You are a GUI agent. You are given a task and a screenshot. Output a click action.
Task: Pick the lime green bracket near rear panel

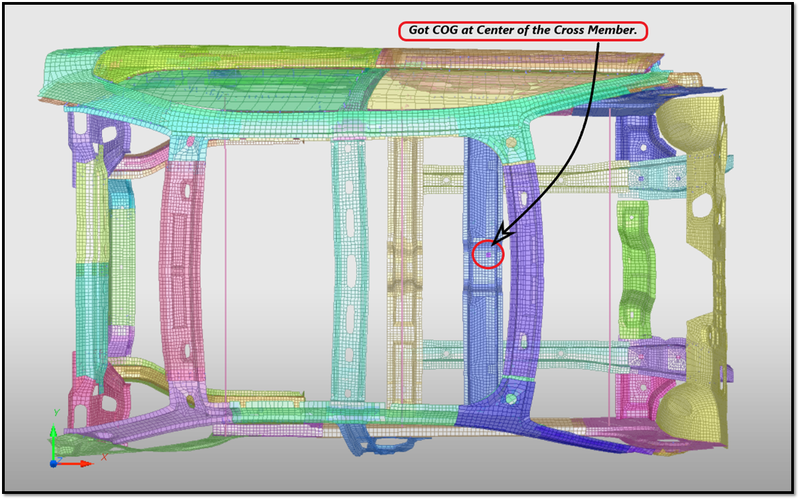636,269
